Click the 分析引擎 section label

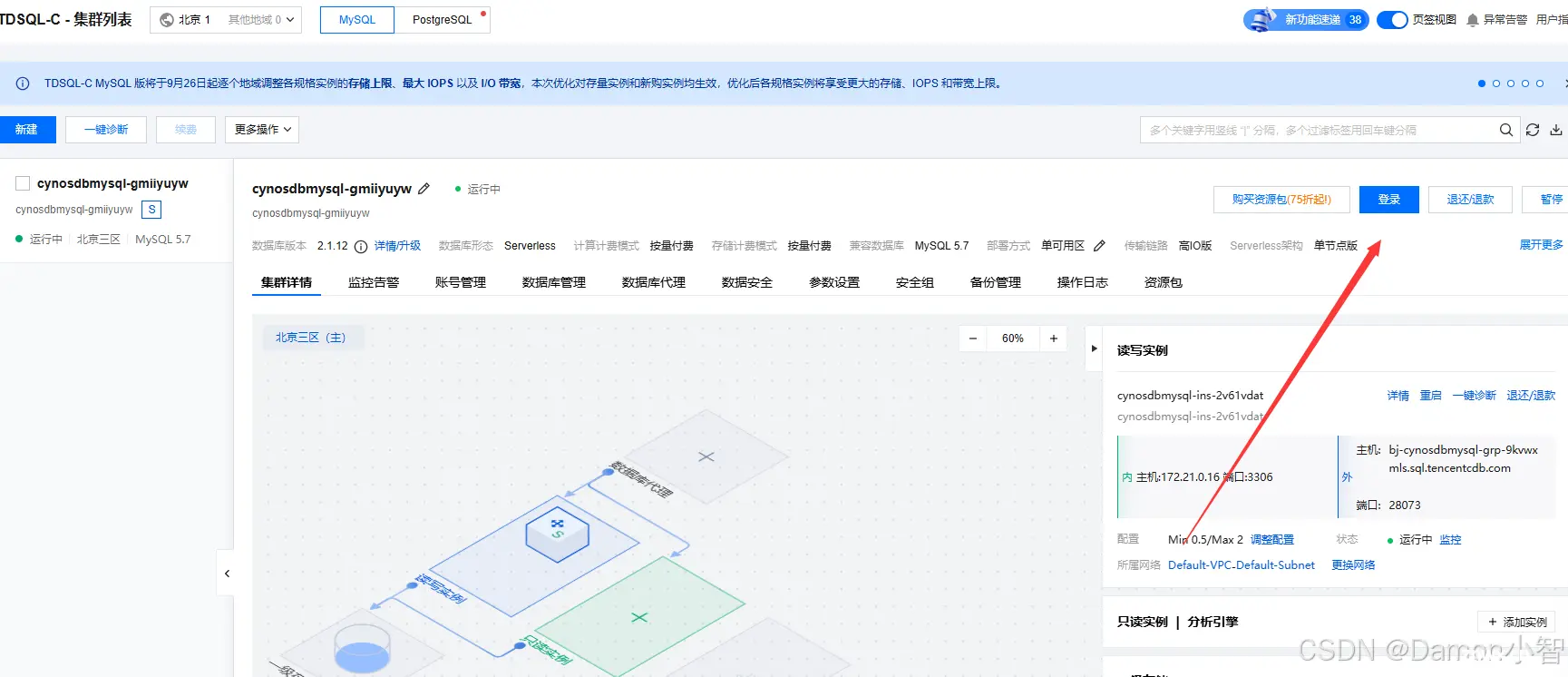1213,622
